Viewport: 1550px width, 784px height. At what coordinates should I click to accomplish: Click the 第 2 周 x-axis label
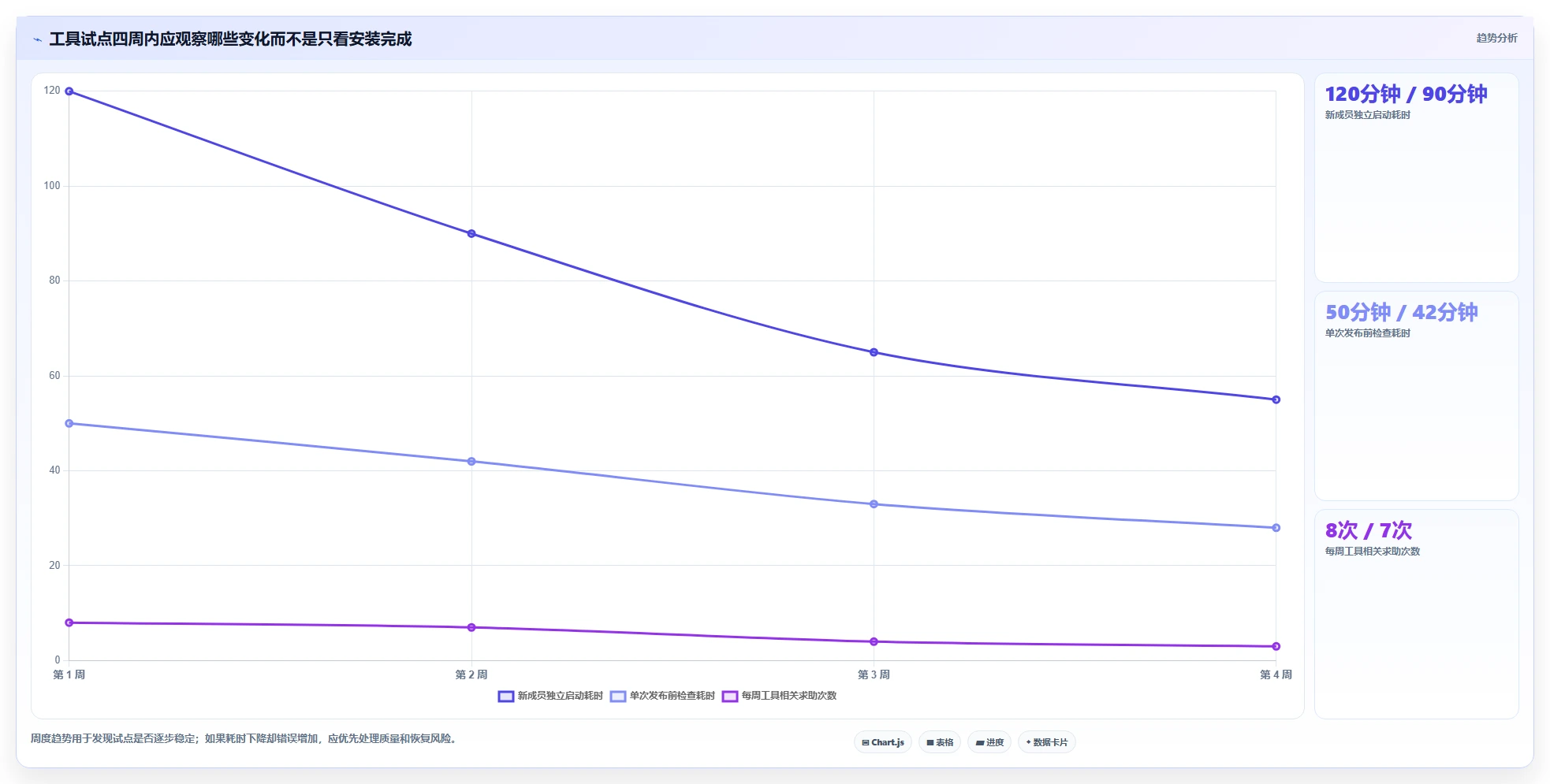coord(471,674)
